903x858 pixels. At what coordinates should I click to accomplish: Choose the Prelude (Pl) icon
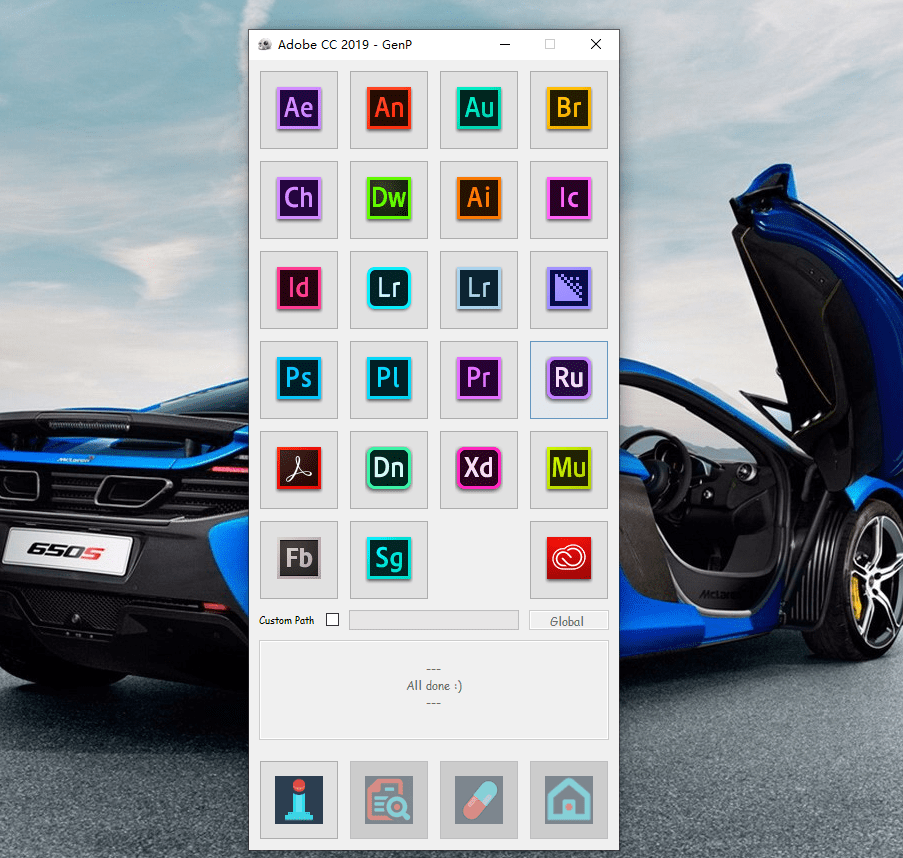[389, 379]
